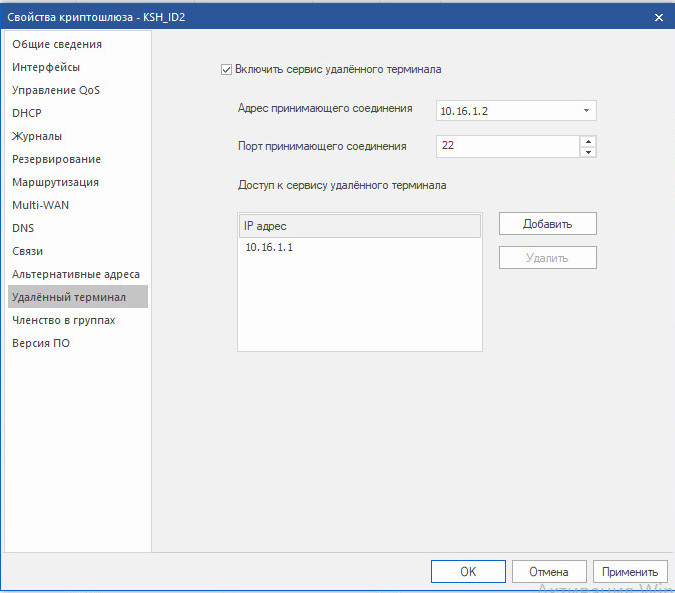Select IP address 10.16.1.1 in the list
Viewport: 675px width, 593px height.
tap(359, 247)
